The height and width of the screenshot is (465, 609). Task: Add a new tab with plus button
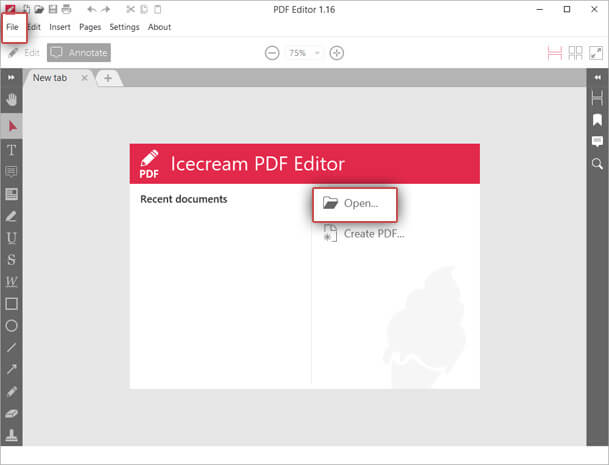pyautogui.click(x=108, y=78)
